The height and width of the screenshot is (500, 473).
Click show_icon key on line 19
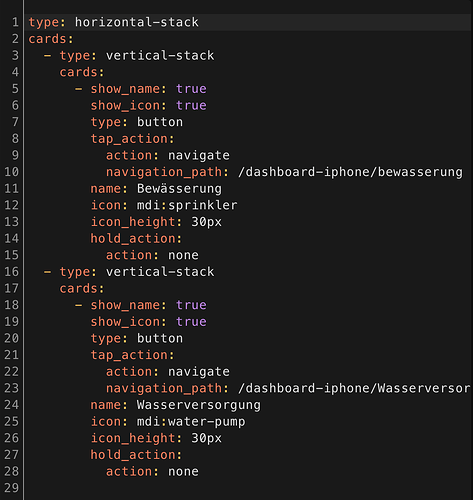tap(125, 322)
